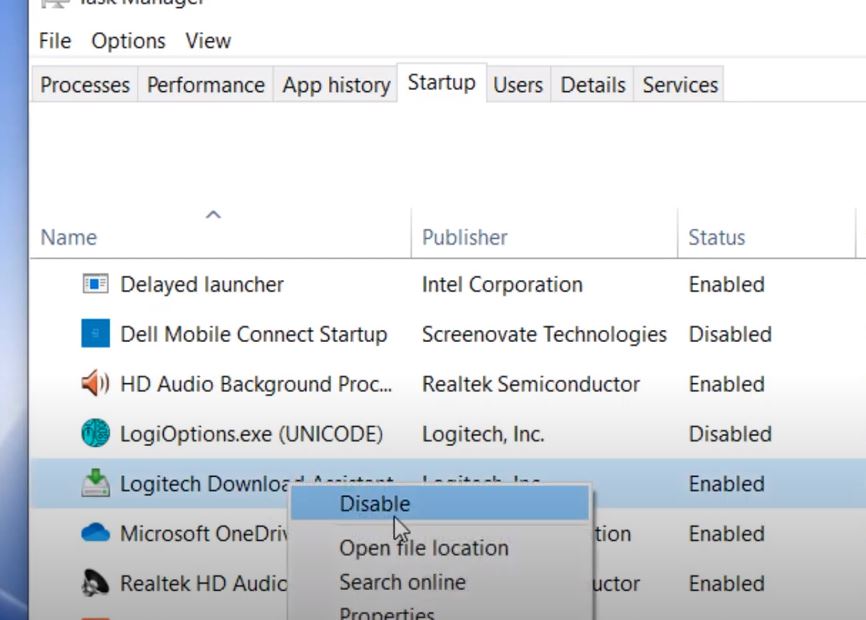Viewport: 866px width, 620px height.
Task: Click the Logitech, Inc. publisher of LogiOptions
Action: [483, 434]
